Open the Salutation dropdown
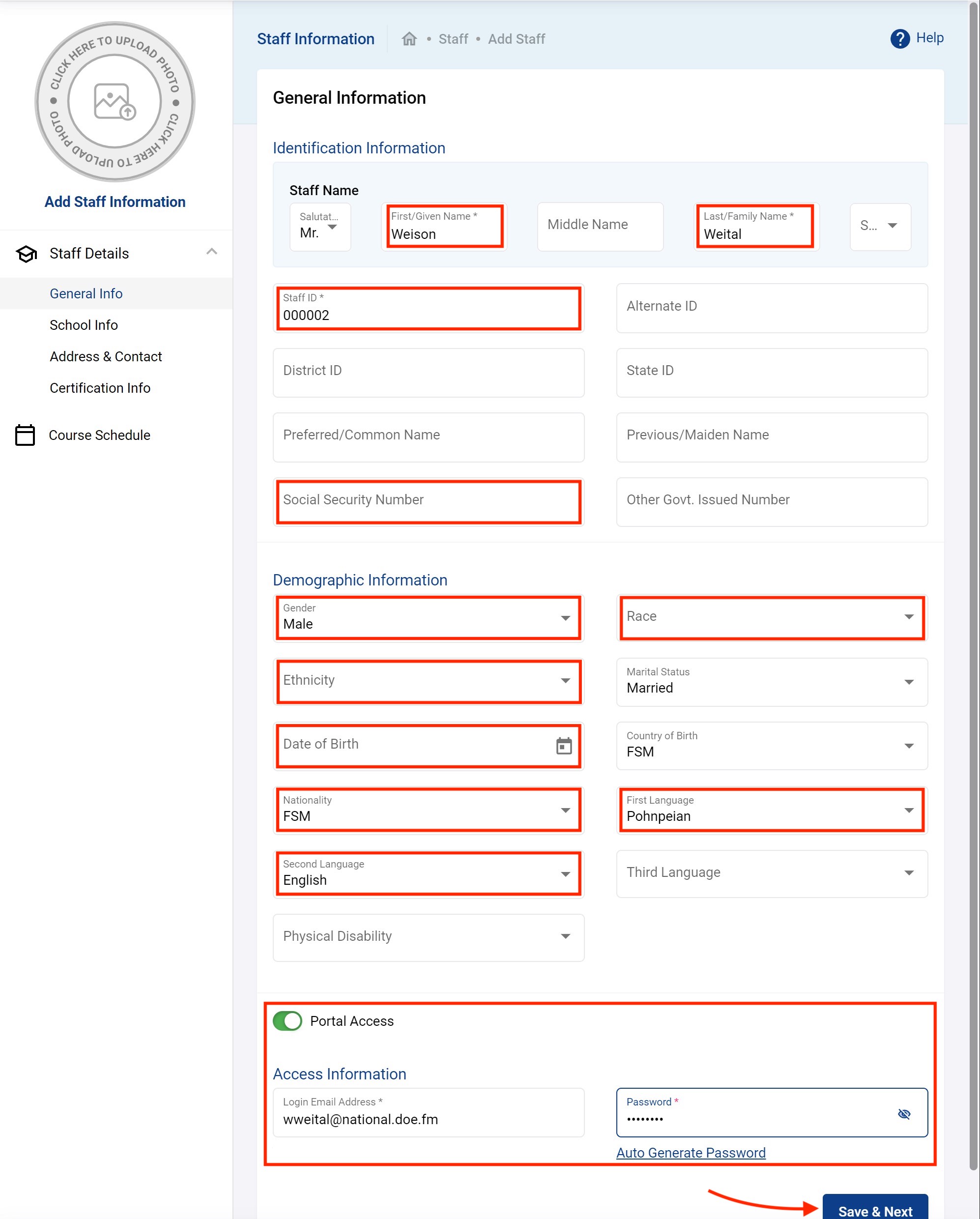The width and height of the screenshot is (980, 1219). (320, 227)
